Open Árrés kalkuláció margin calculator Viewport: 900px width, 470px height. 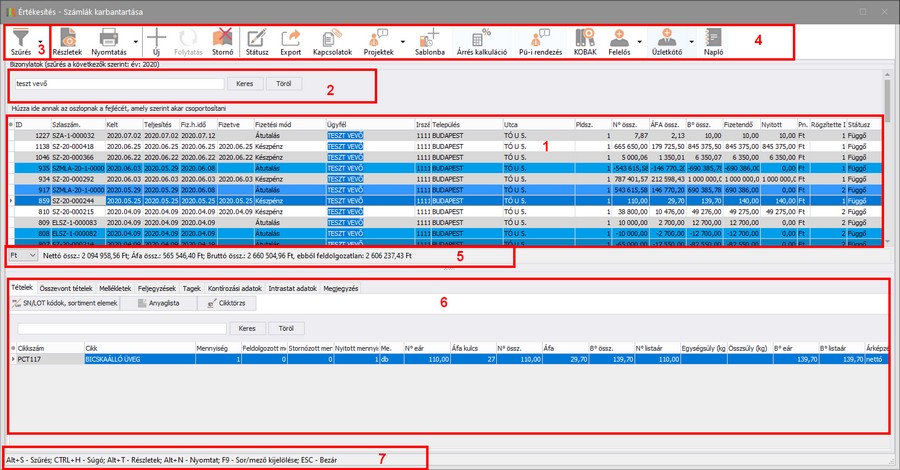481,38
